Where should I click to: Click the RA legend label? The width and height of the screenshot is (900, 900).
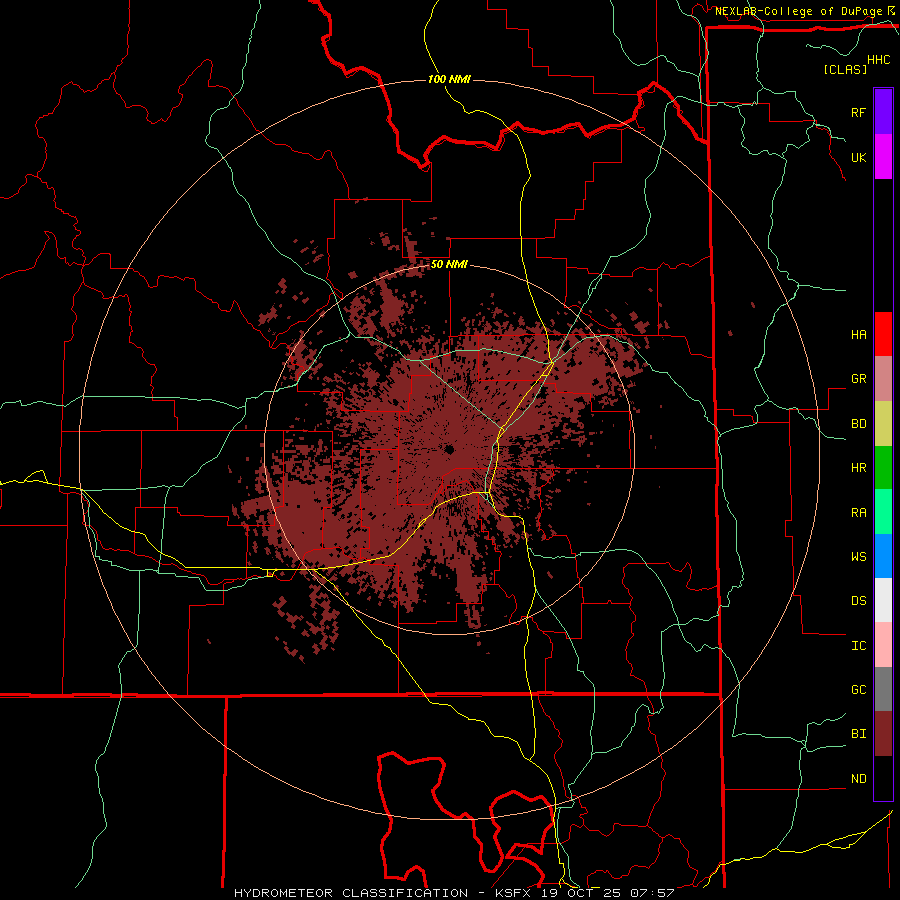coord(858,513)
